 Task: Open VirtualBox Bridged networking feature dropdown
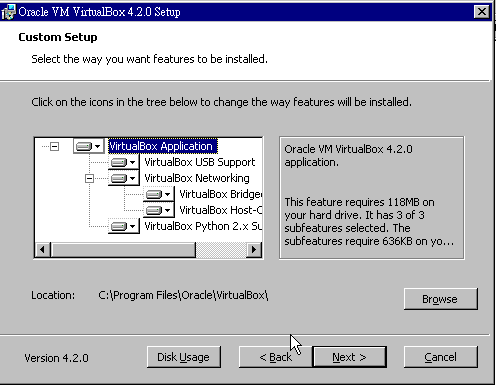click(x=158, y=194)
